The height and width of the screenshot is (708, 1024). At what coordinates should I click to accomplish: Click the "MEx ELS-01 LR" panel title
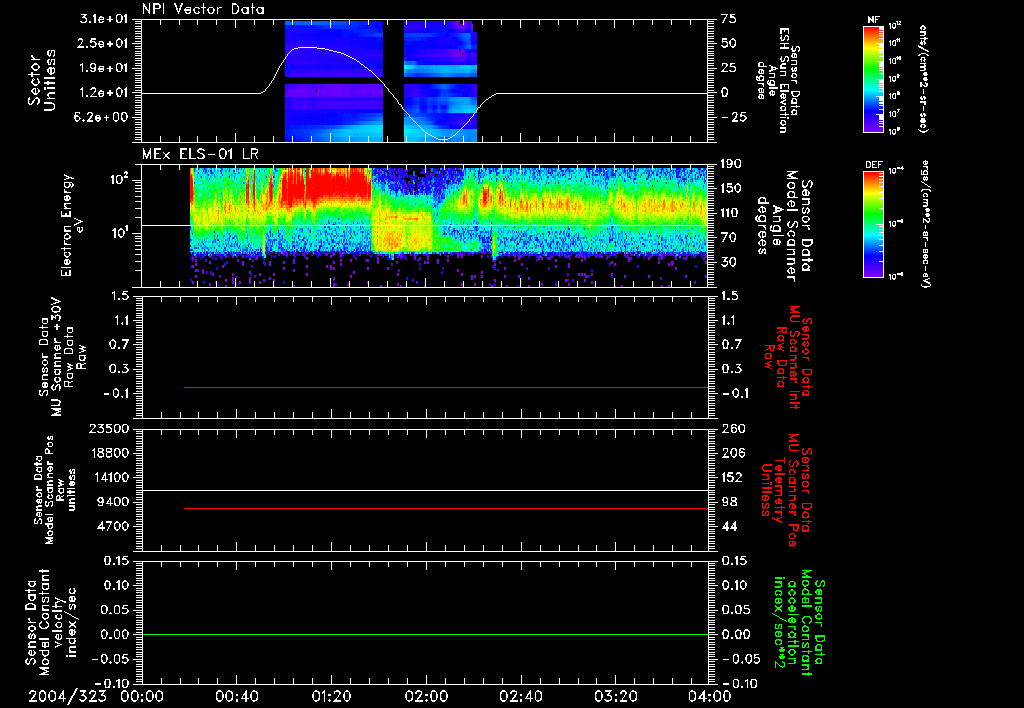pos(200,154)
